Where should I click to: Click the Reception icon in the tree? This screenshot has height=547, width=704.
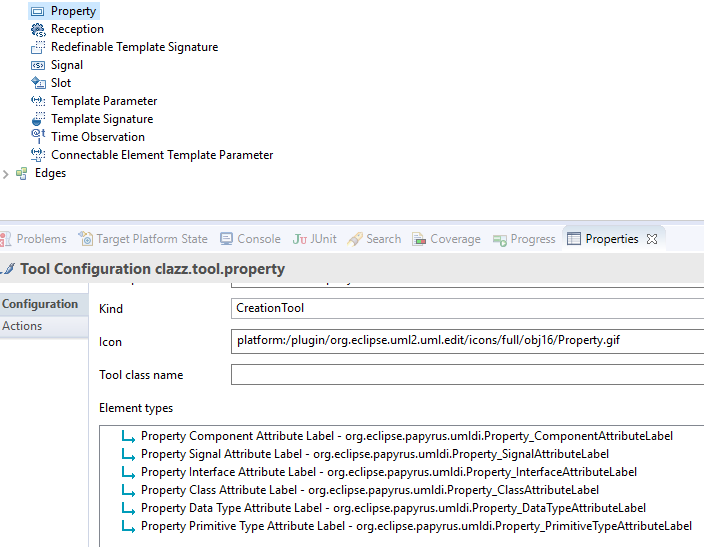click(38, 30)
